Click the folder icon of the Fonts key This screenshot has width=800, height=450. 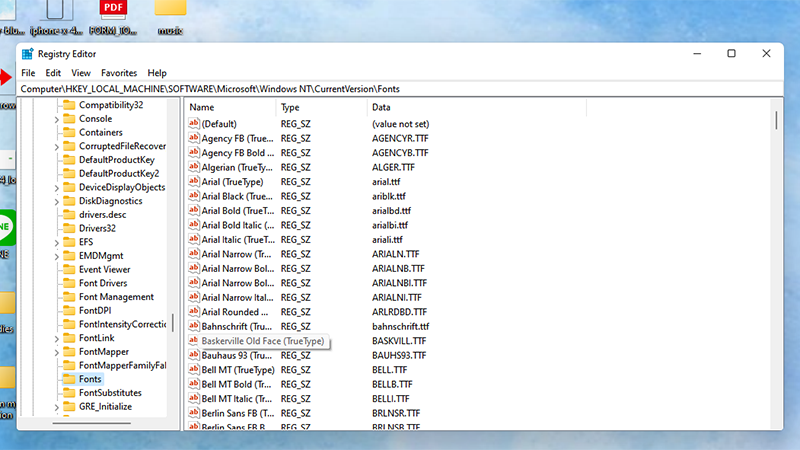[x=69, y=379]
